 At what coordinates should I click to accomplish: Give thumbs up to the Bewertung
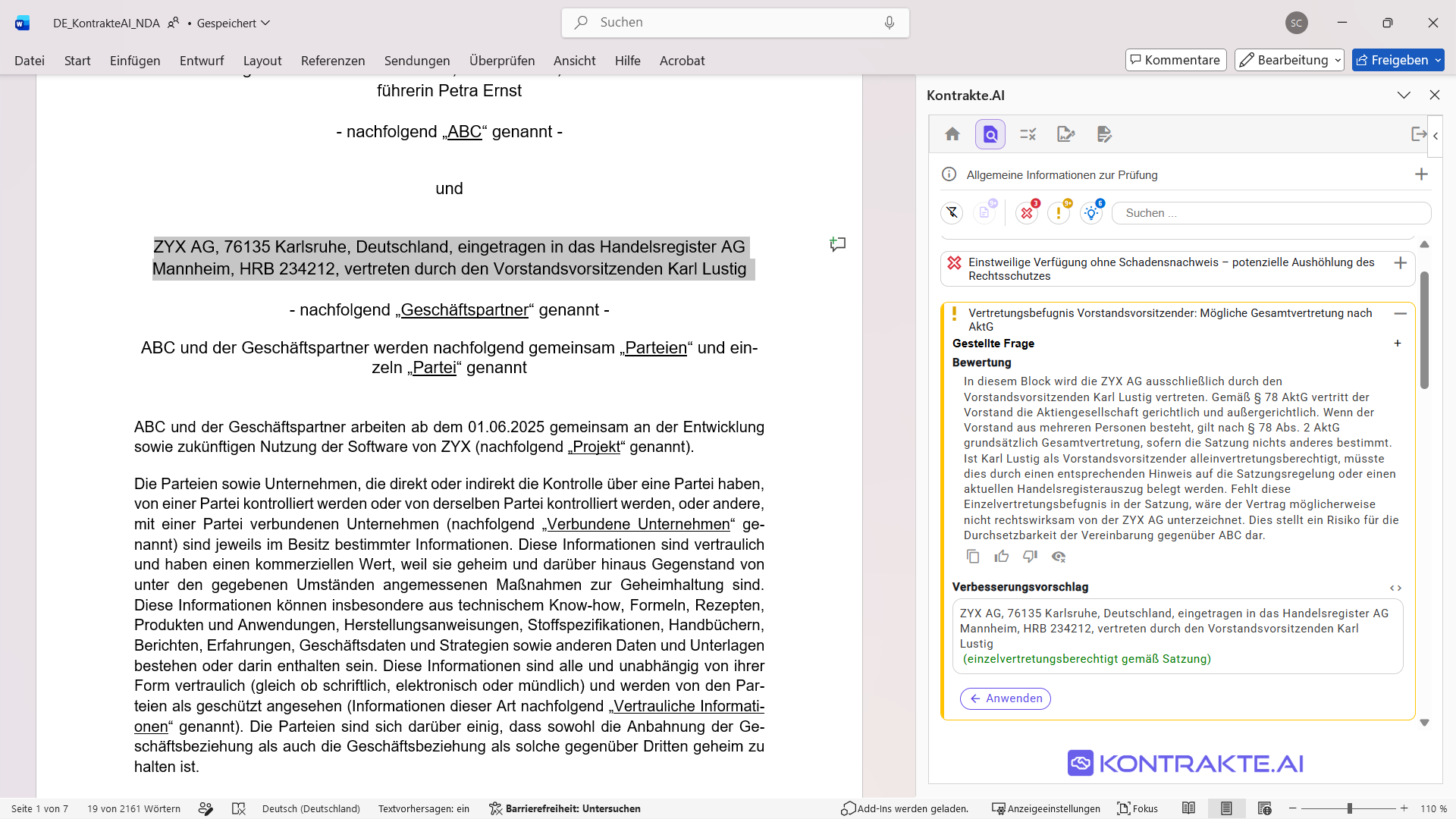pyautogui.click(x=1002, y=557)
